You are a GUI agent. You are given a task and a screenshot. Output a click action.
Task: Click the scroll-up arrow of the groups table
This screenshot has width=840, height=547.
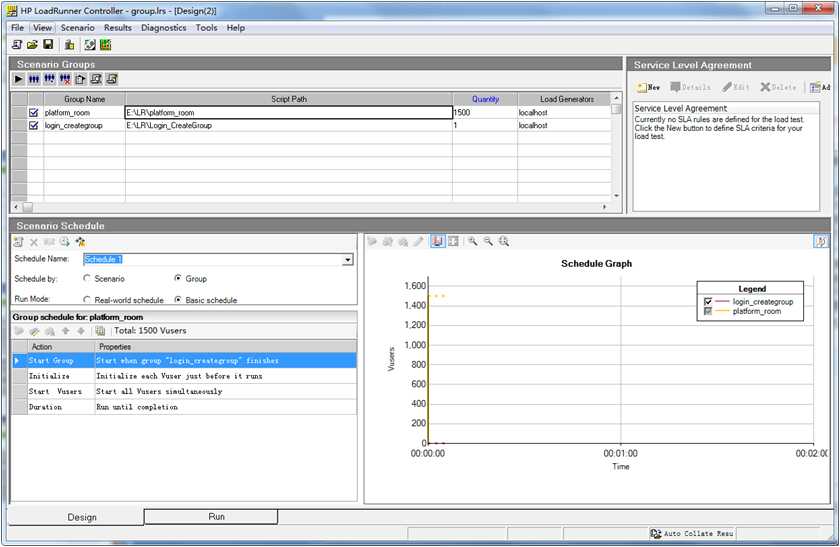pos(617,98)
